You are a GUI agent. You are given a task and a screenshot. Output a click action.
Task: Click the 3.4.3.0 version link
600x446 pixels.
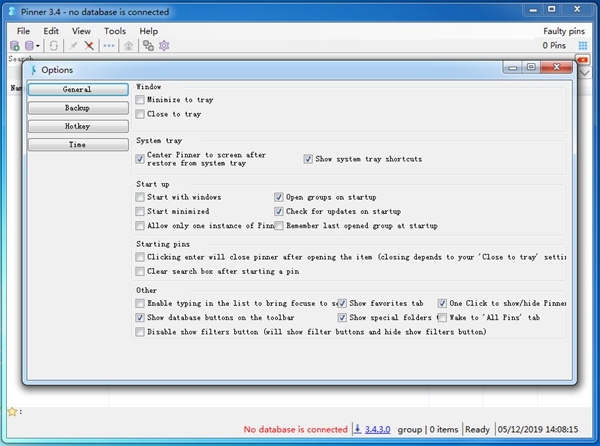(378, 429)
